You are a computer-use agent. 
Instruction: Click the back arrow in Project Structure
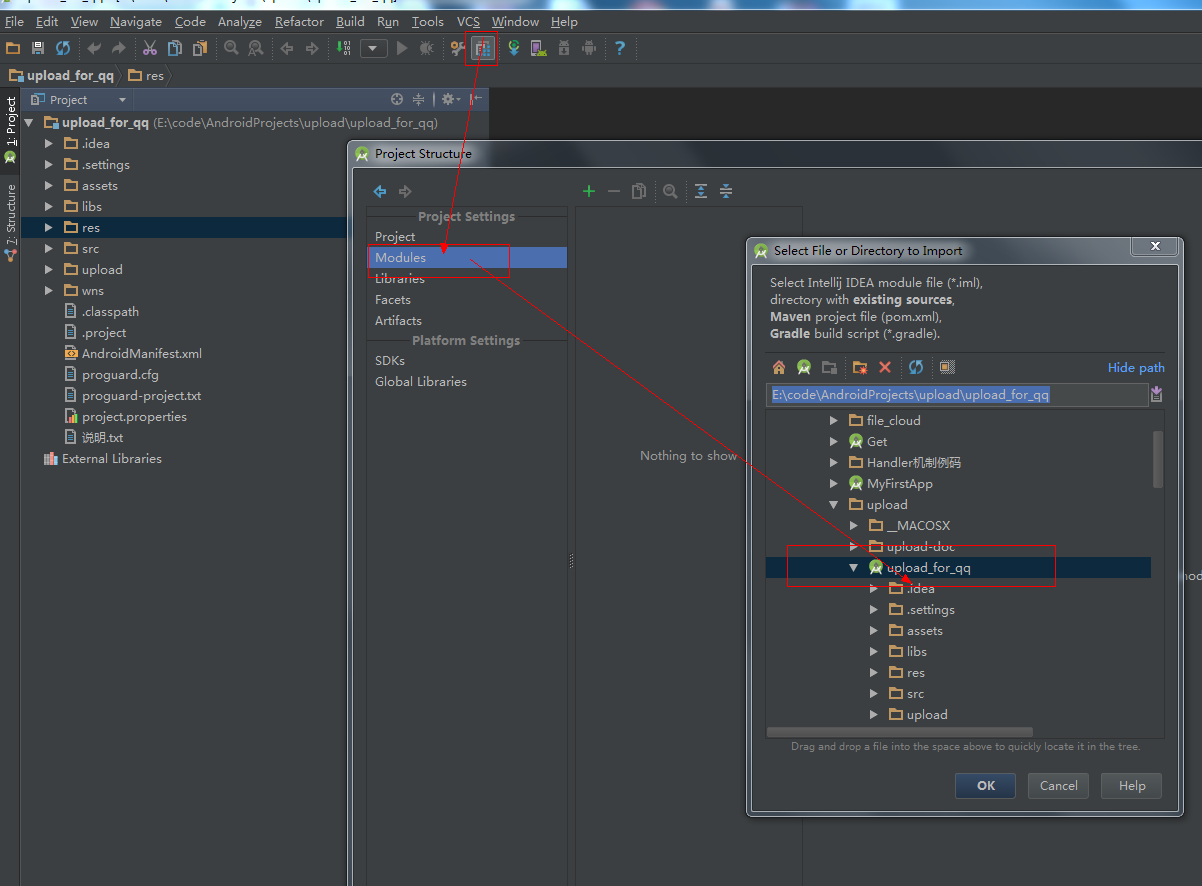point(380,191)
